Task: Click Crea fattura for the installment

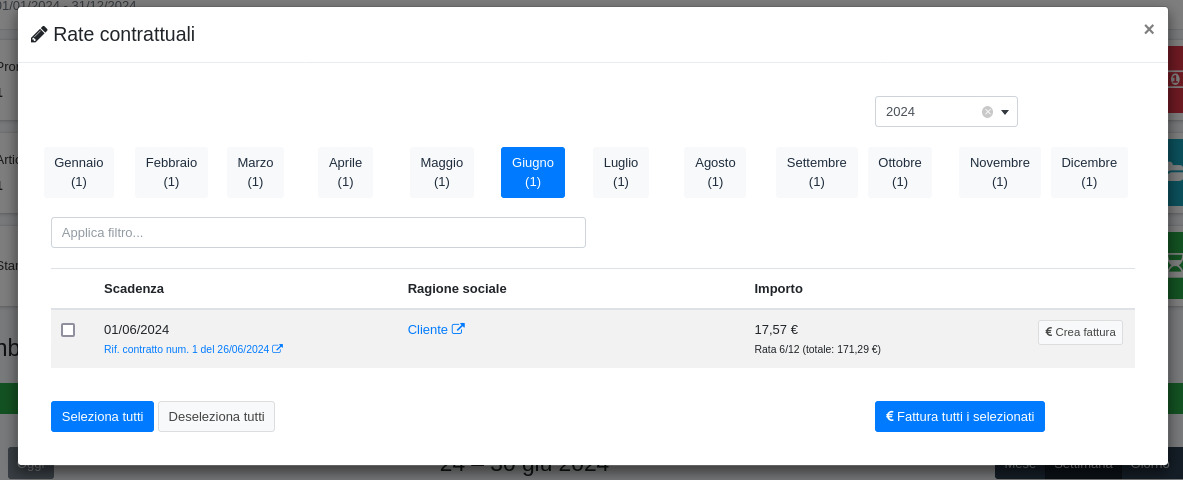Action: (x=1080, y=332)
